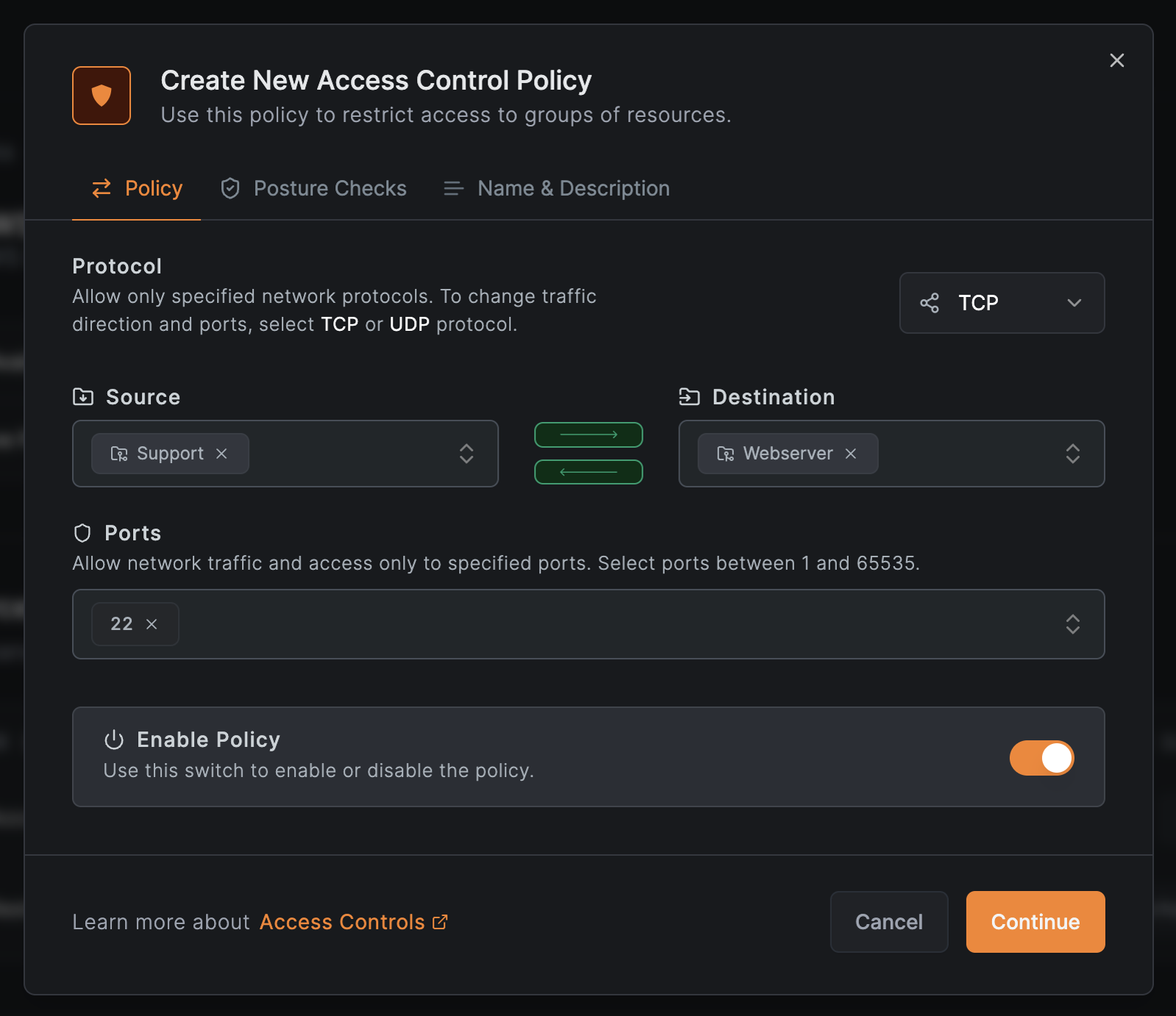This screenshot has height=1016, width=1176.
Task: Click the orange shield policy icon
Action: (x=101, y=96)
